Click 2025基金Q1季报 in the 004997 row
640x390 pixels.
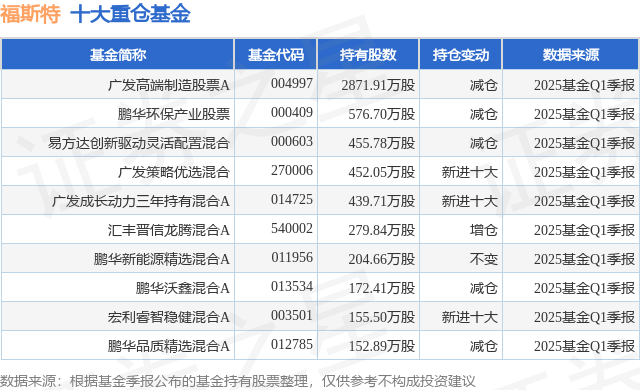[x=584, y=85]
